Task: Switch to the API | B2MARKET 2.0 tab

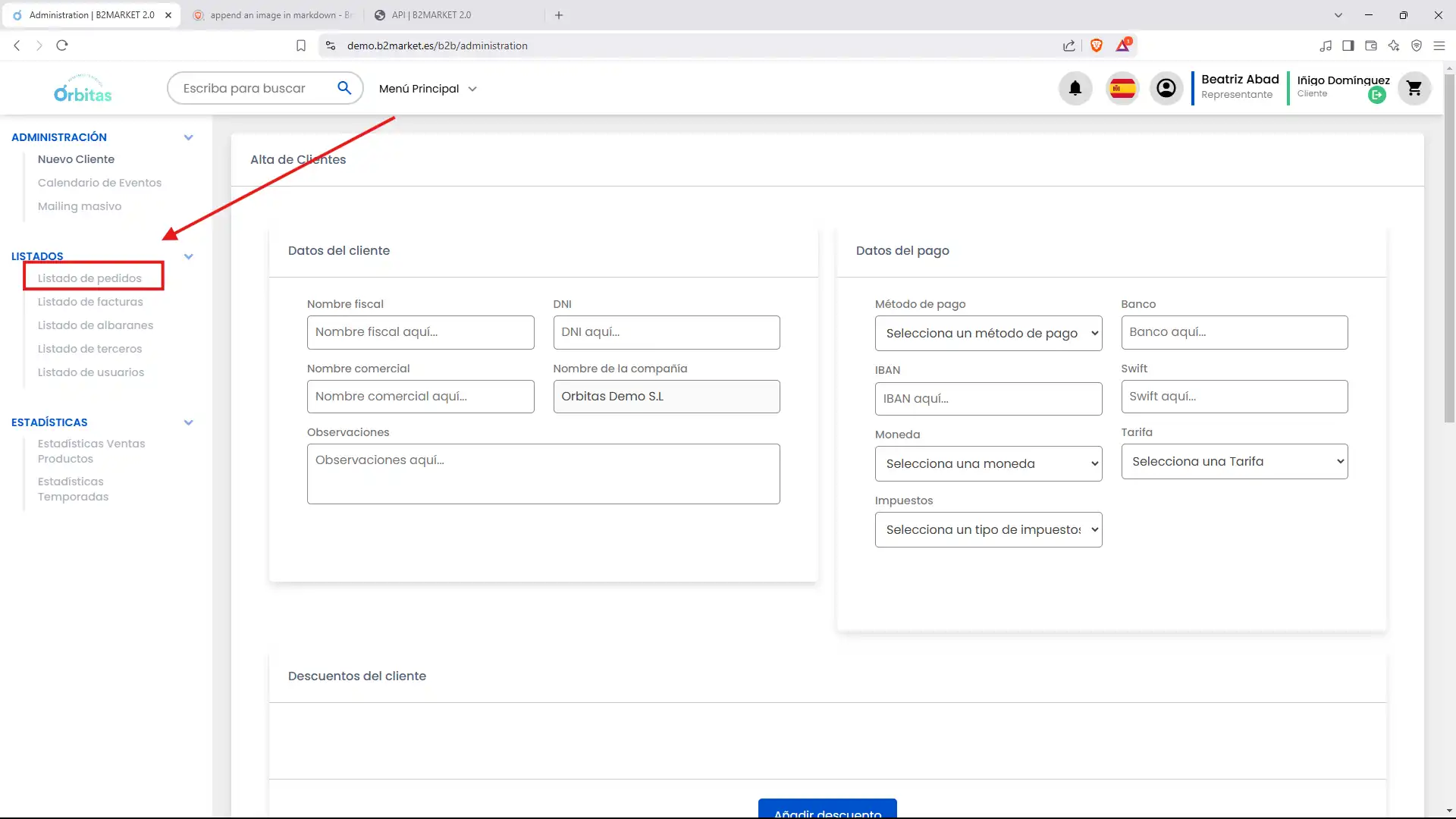Action: pos(432,15)
